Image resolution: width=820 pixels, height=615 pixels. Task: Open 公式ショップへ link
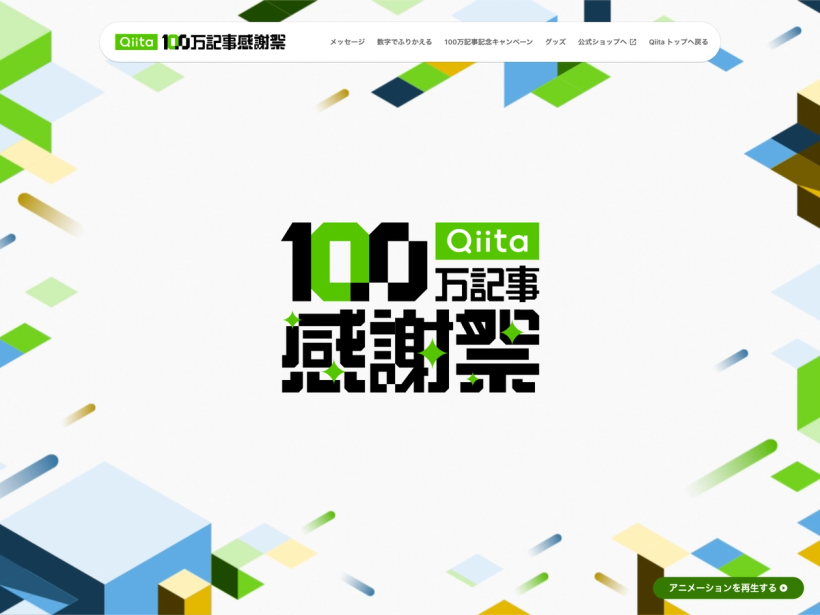[x=607, y=42]
